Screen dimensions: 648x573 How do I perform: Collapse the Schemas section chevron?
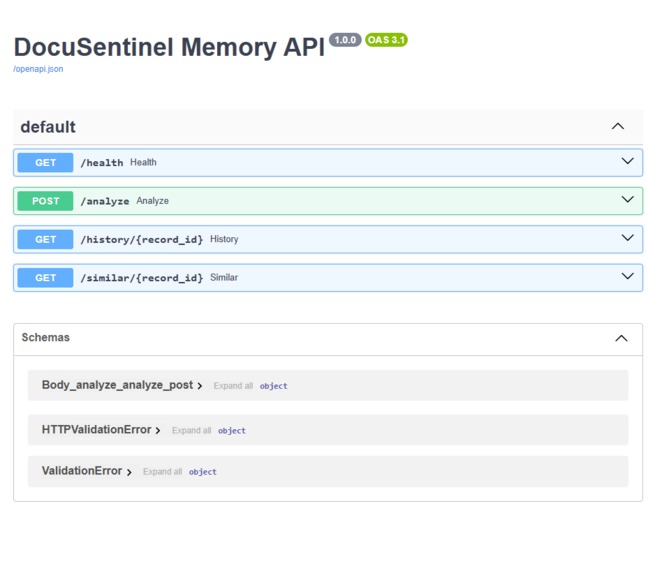(621, 338)
